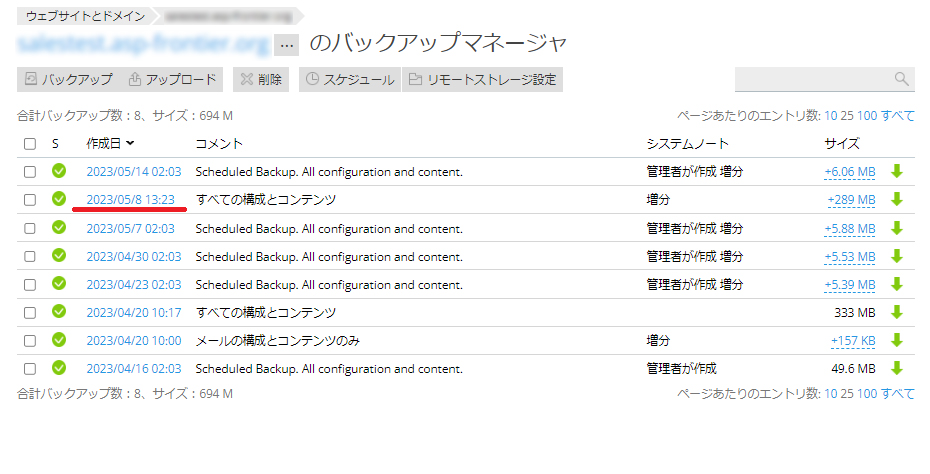Download the 2023/04/16 02:03 backup via green arrow
The height and width of the screenshot is (474, 930).
[x=897, y=368]
